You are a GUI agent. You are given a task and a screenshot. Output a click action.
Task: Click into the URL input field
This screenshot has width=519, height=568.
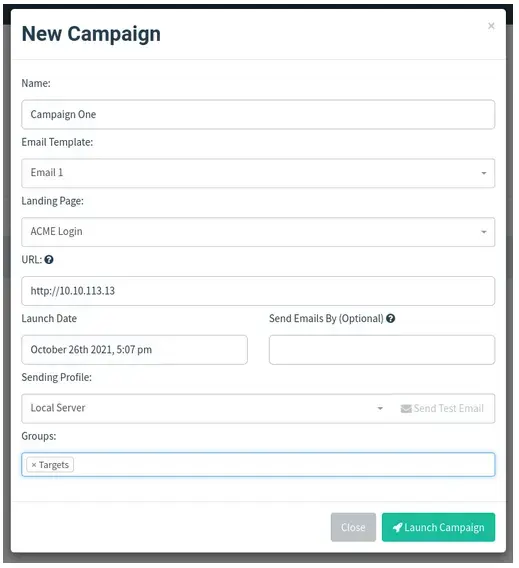(258, 291)
